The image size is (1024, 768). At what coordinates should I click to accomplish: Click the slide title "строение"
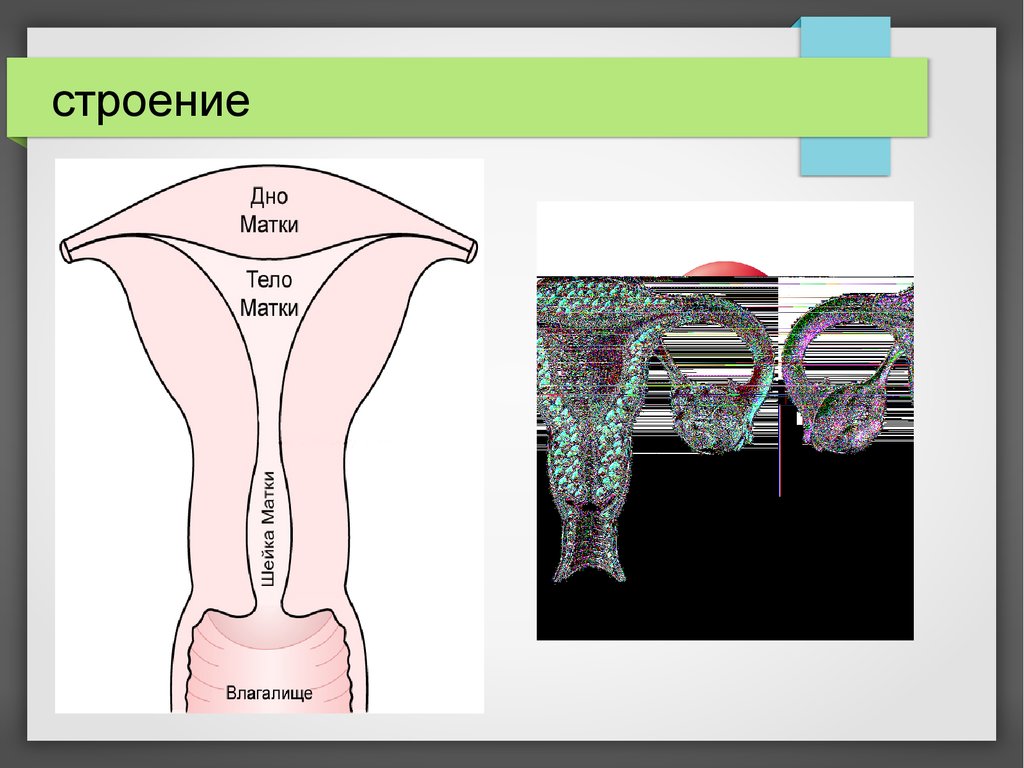tap(150, 102)
